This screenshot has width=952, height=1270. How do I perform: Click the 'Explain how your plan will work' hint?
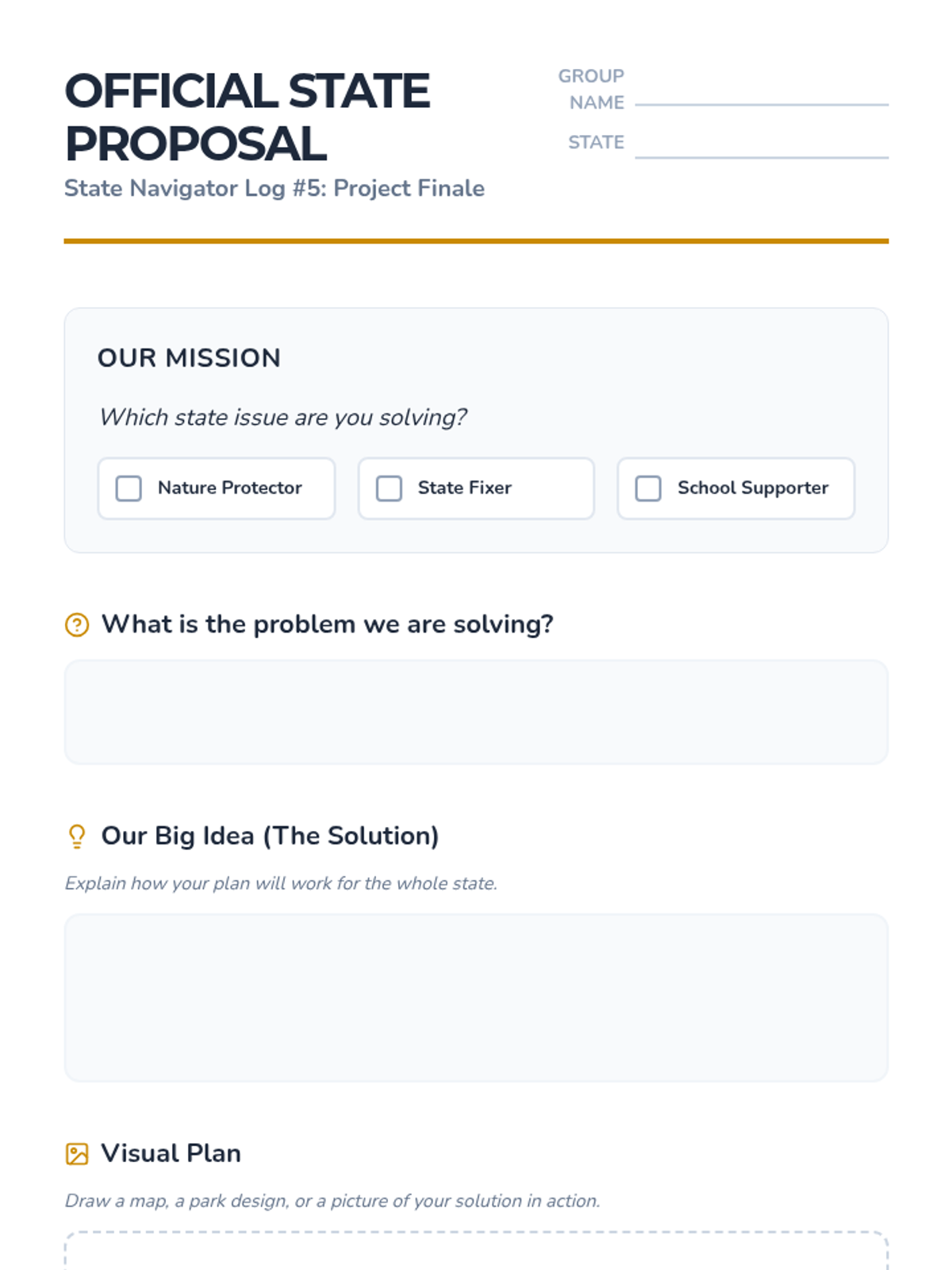[281, 883]
